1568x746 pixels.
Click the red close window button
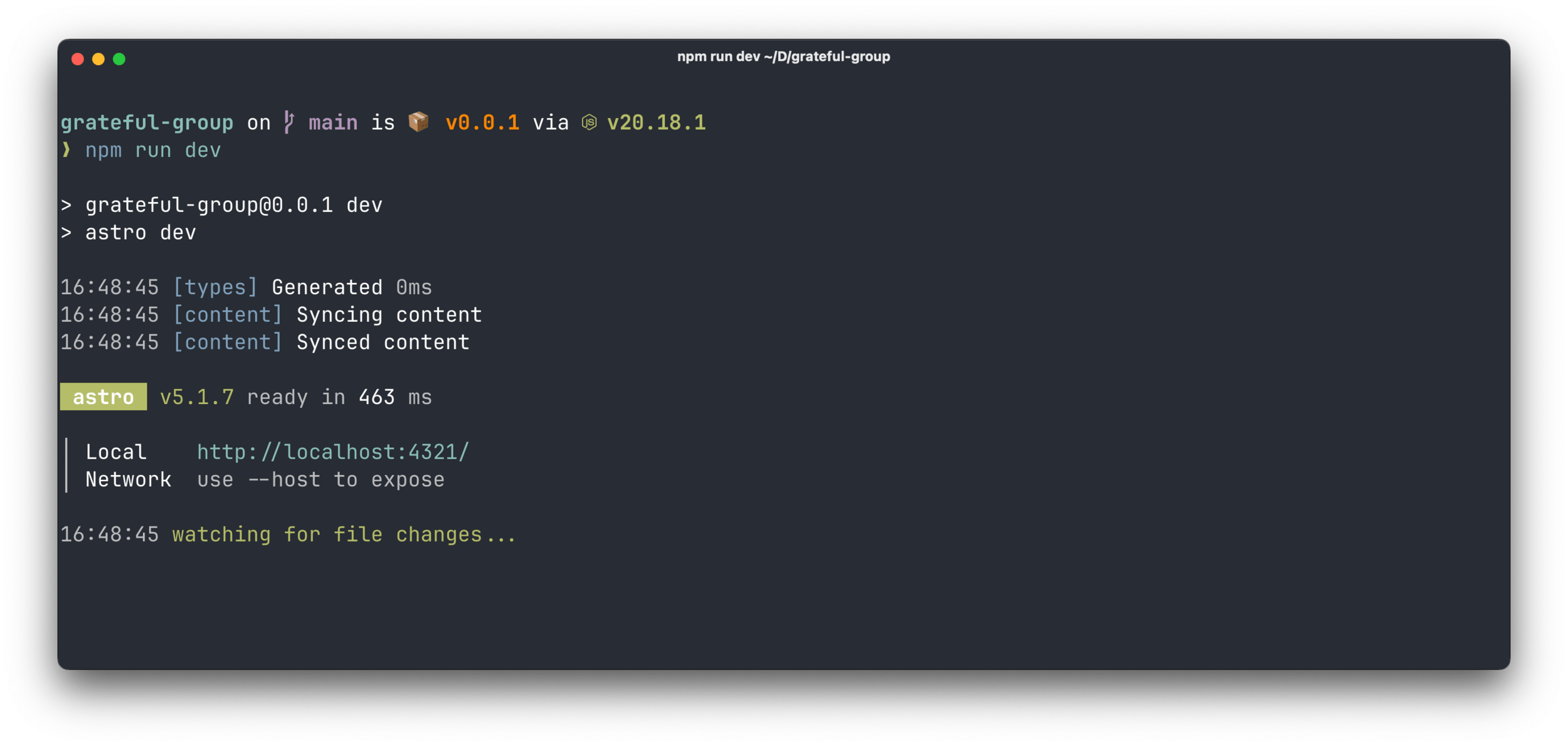pyautogui.click(x=78, y=59)
